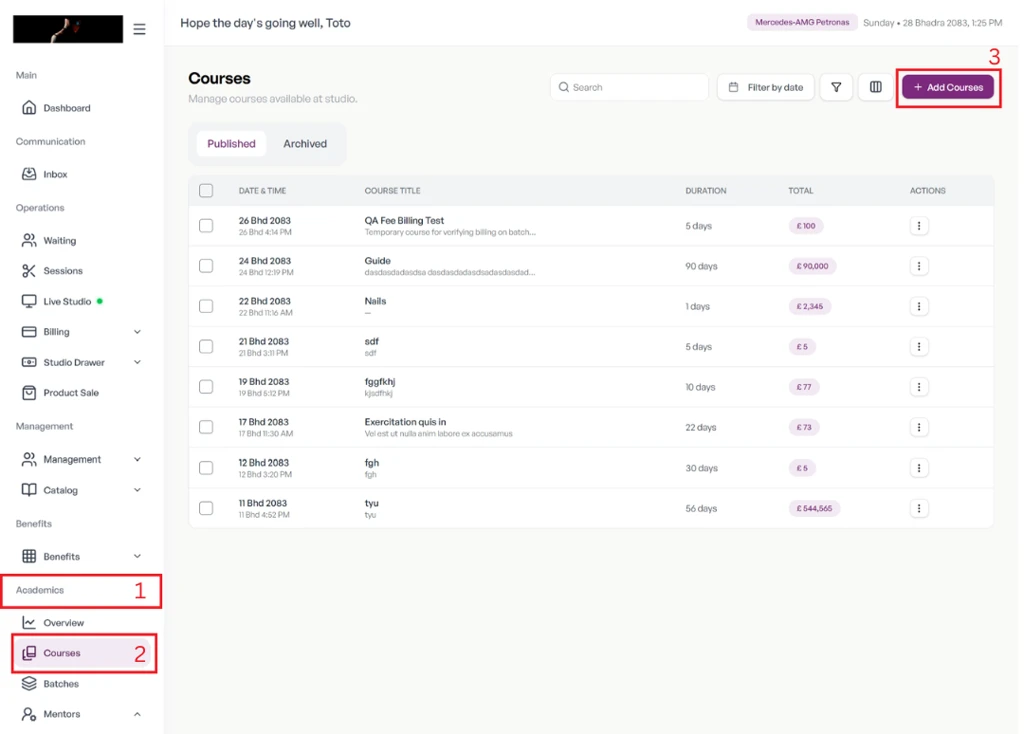Expand the Catalog submenu chevron

[137, 490]
